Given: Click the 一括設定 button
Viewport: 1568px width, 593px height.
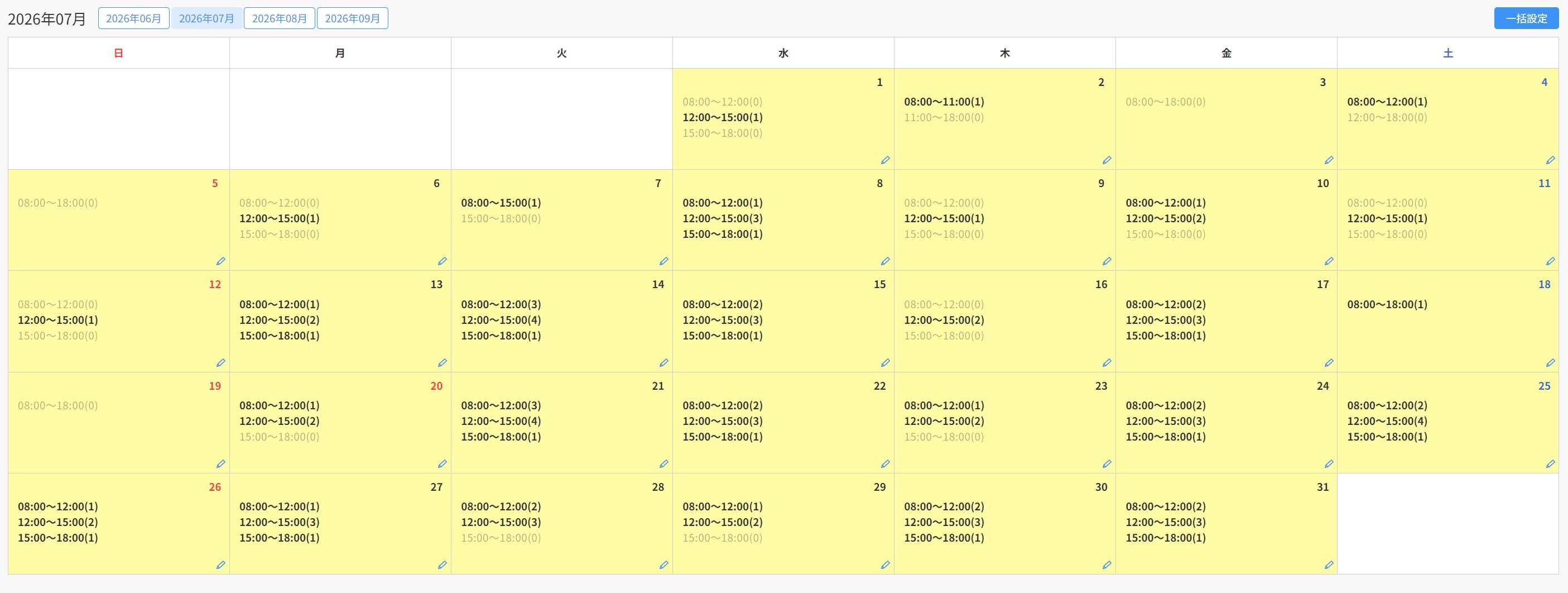Looking at the screenshot, I should [1526, 18].
